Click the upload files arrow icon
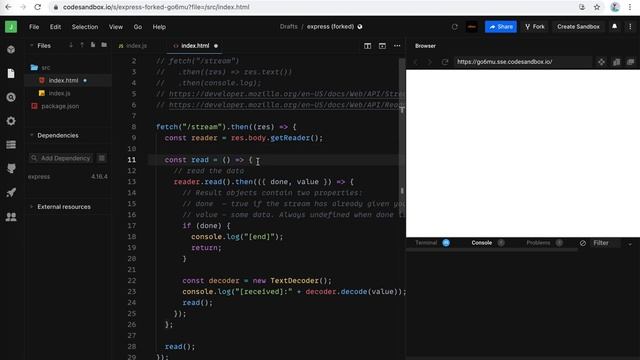Screen dimensions: 640x360 tap(82, 45)
